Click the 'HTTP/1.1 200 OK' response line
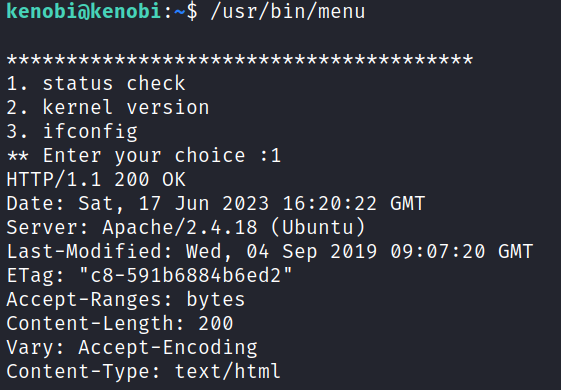Screen dimensions: 561x390 coord(96,179)
